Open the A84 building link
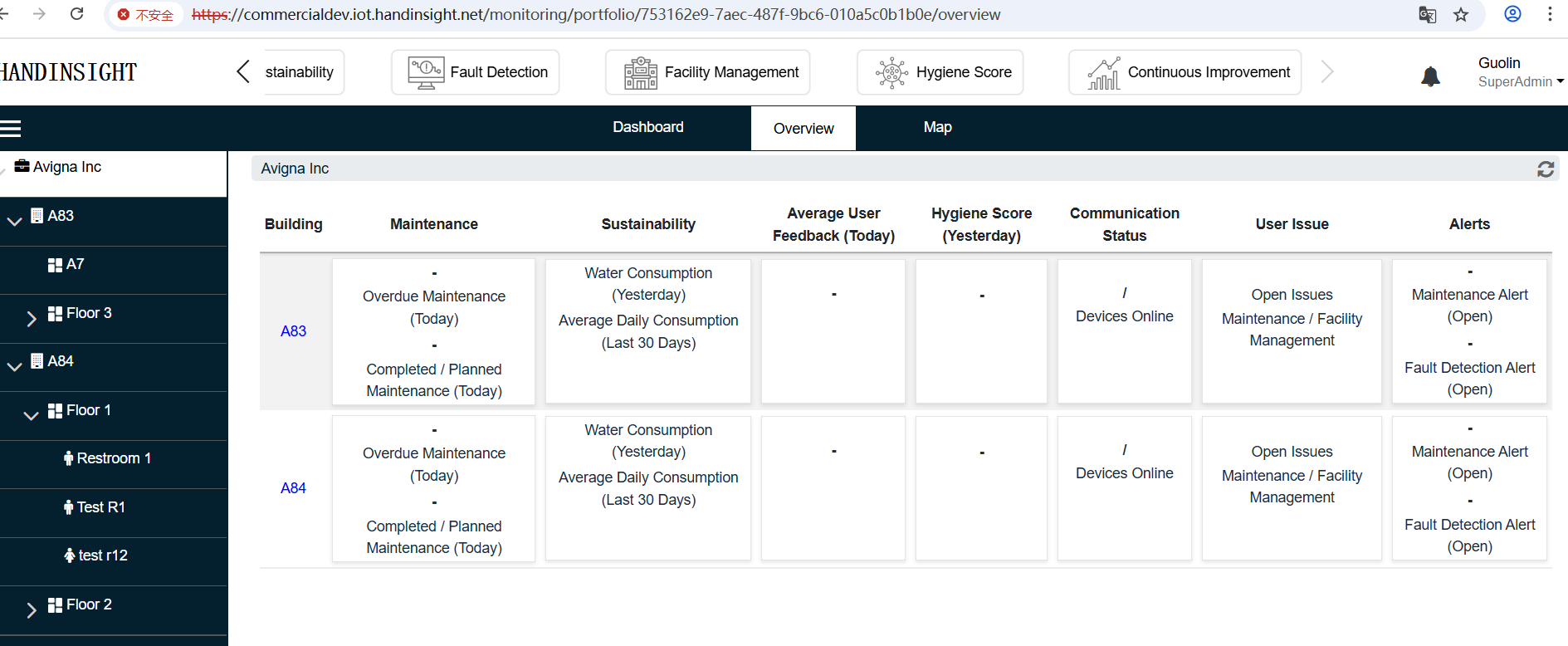This screenshot has height=646, width=1568. [293, 487]
